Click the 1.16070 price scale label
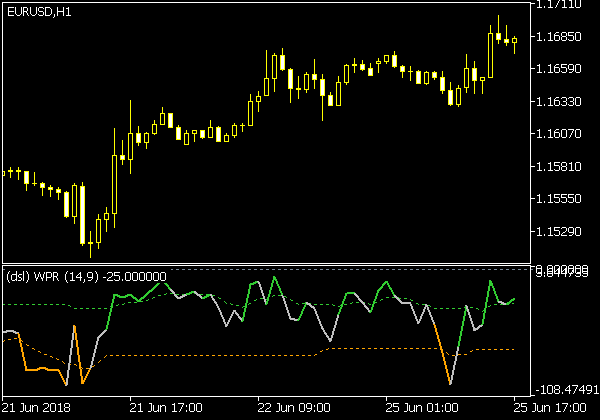The image size is (600, 420). pyautogui.click(x=559, y=134)
